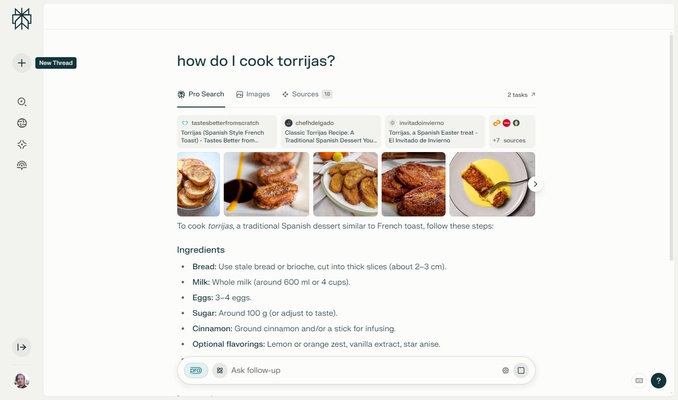Open the torrijas with custard thumbnail
This screenshot has width=678, height=400.
coord(492,184)
